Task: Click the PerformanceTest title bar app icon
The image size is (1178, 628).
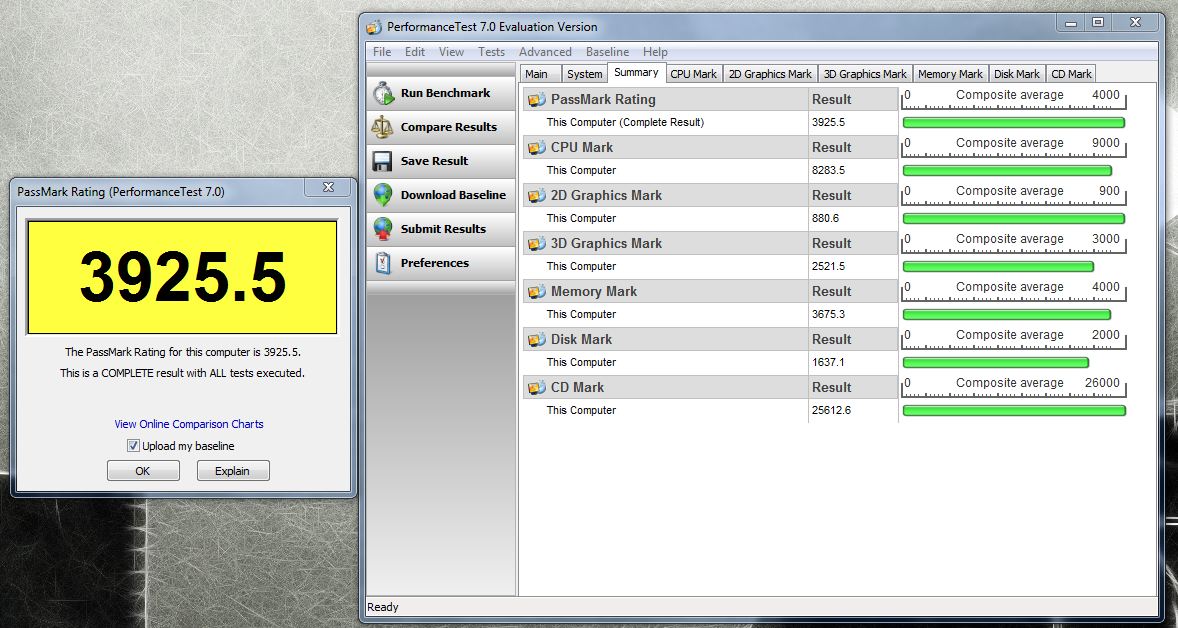Action: (x=374, y=27)
